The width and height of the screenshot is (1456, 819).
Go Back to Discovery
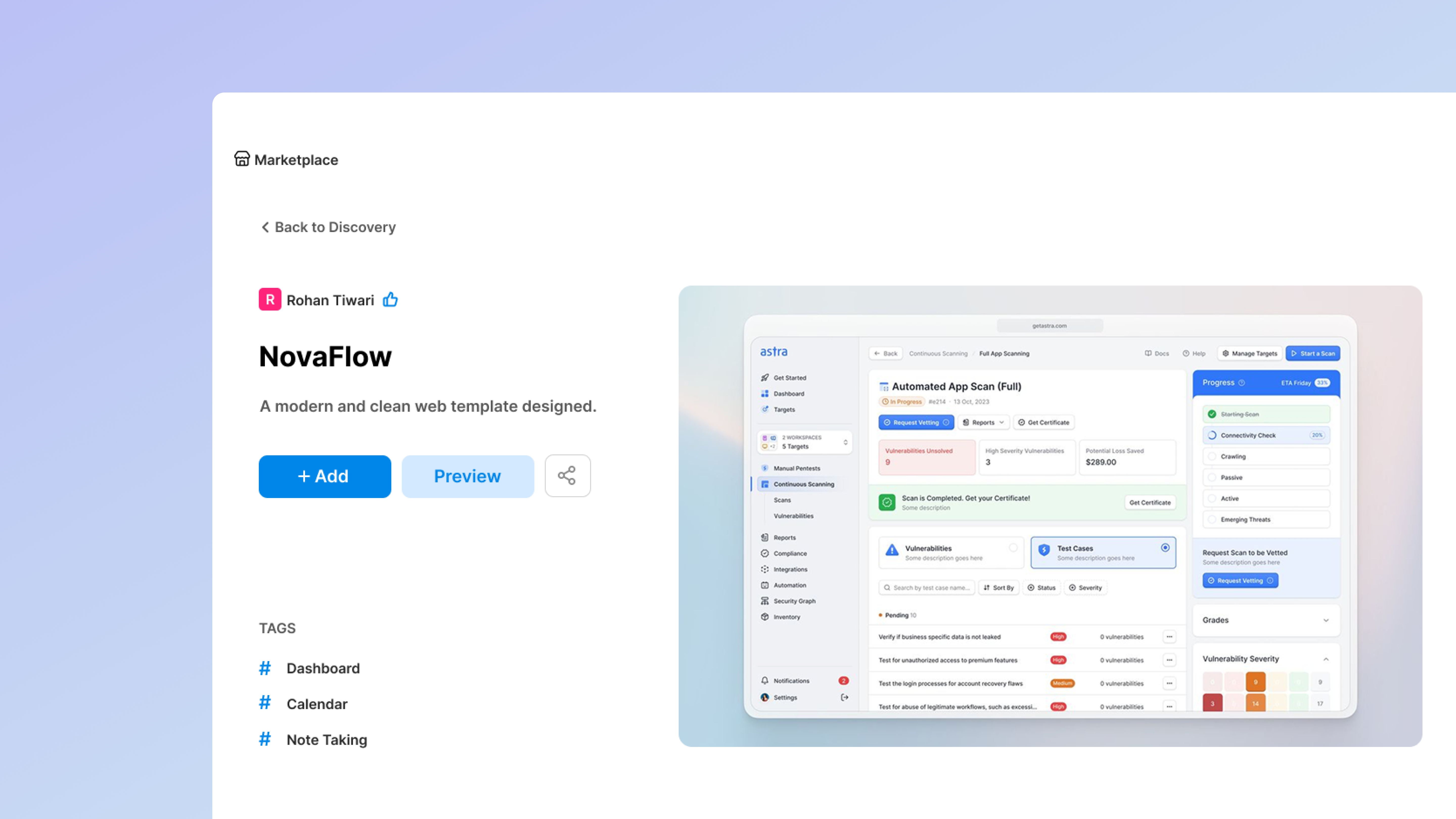click(x=328, y=227)
